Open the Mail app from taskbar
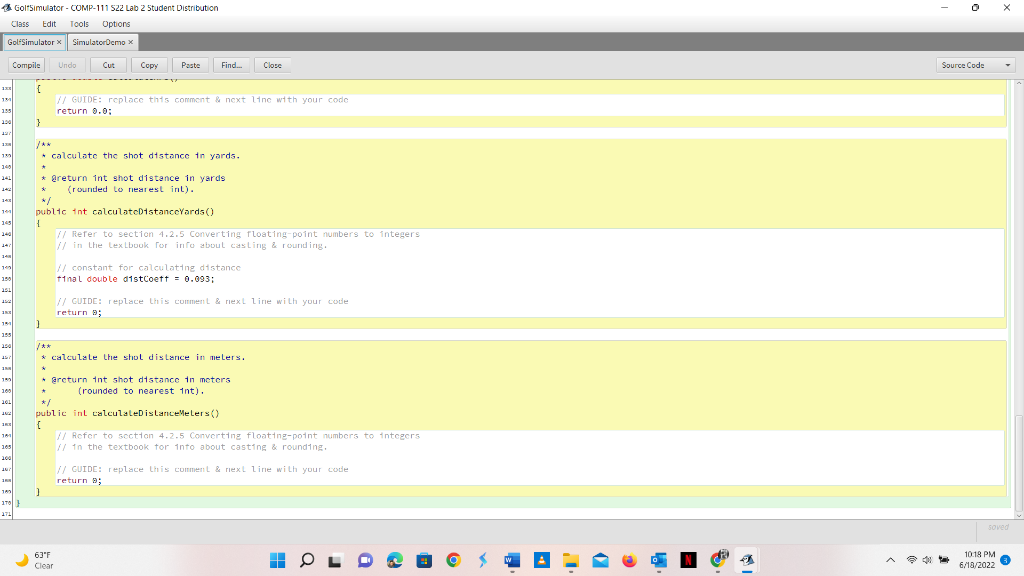The image size is (1024, 576). click(x=600, y=560)
